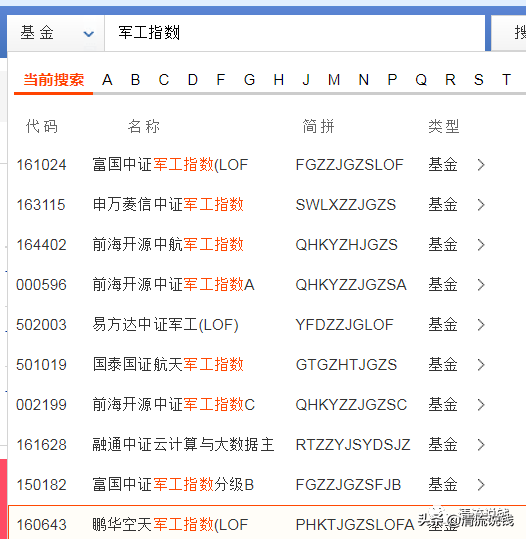This screenshot has height=539, width=526.
Task: Switch to letter tab N
Action: tap(364, 80)
